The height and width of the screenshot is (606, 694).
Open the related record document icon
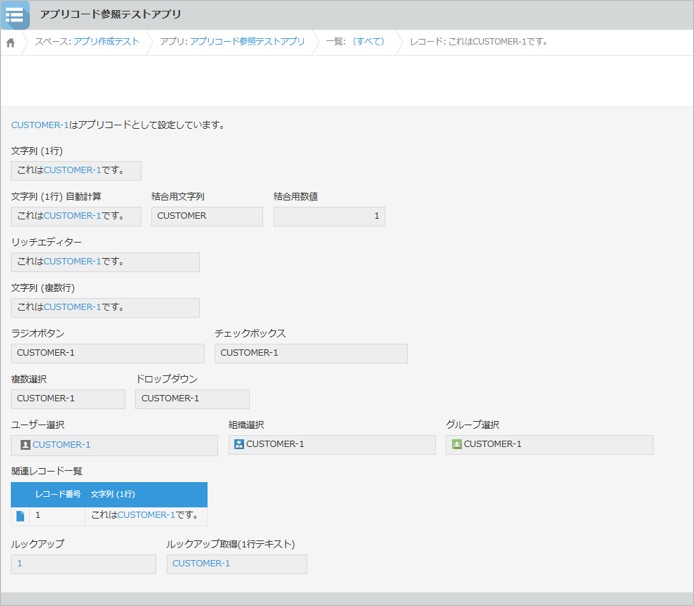(x=20, y=516)
